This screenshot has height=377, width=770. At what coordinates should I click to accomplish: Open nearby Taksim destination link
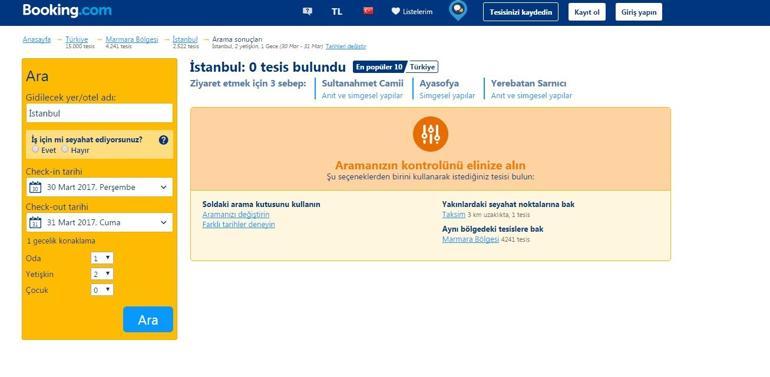[x=454, y=215]
